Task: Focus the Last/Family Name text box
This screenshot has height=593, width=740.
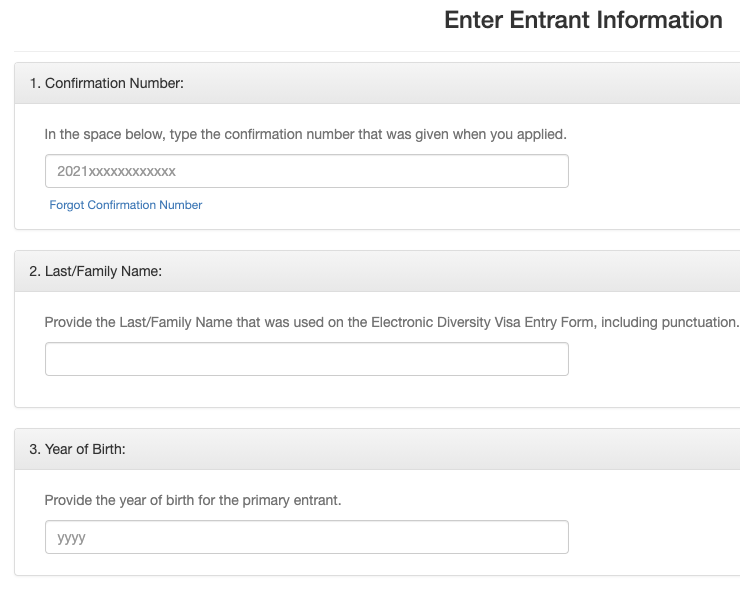Action: point(307,359)
